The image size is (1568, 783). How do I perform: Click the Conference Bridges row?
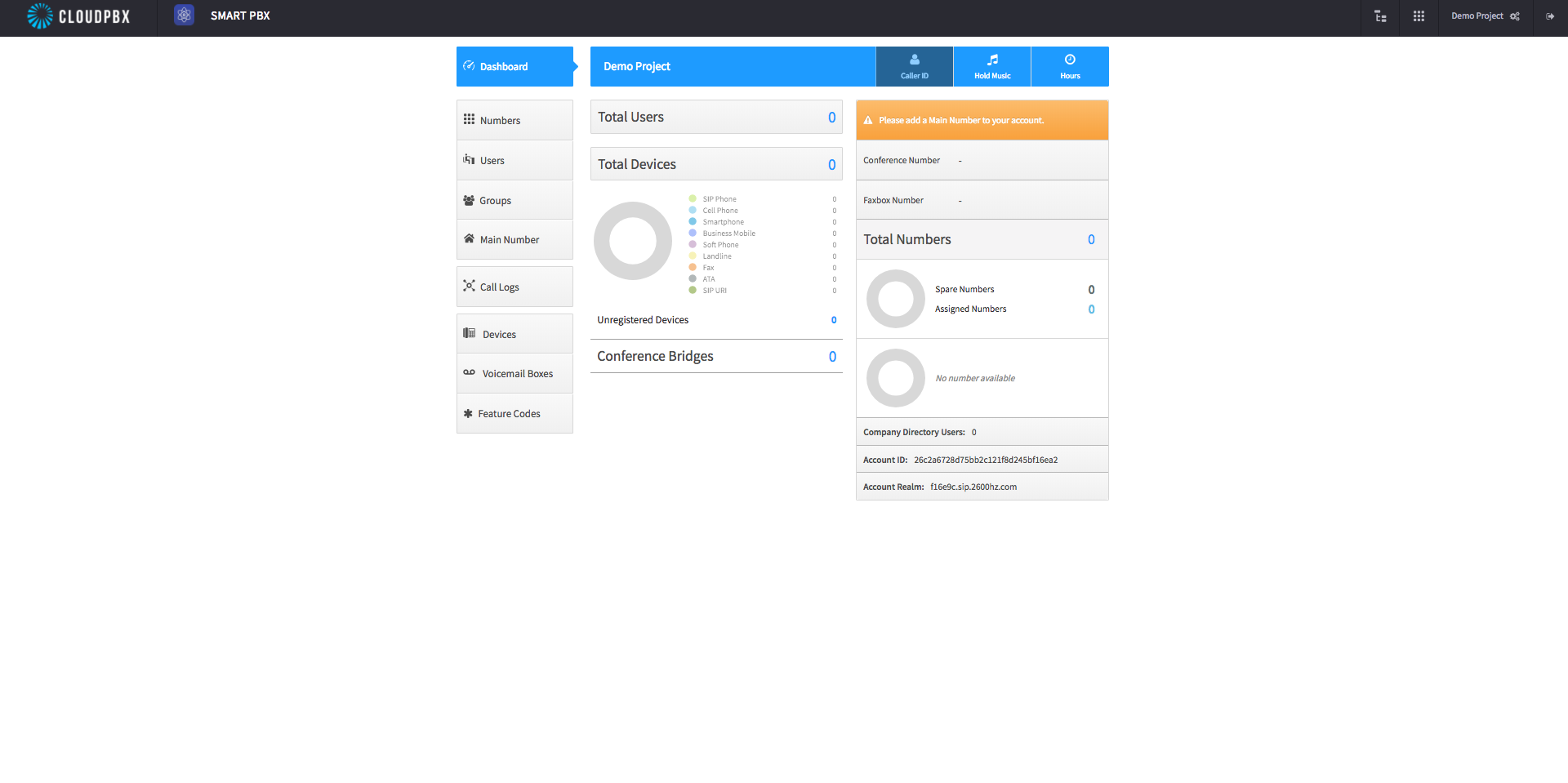click(x=716, y=356)
